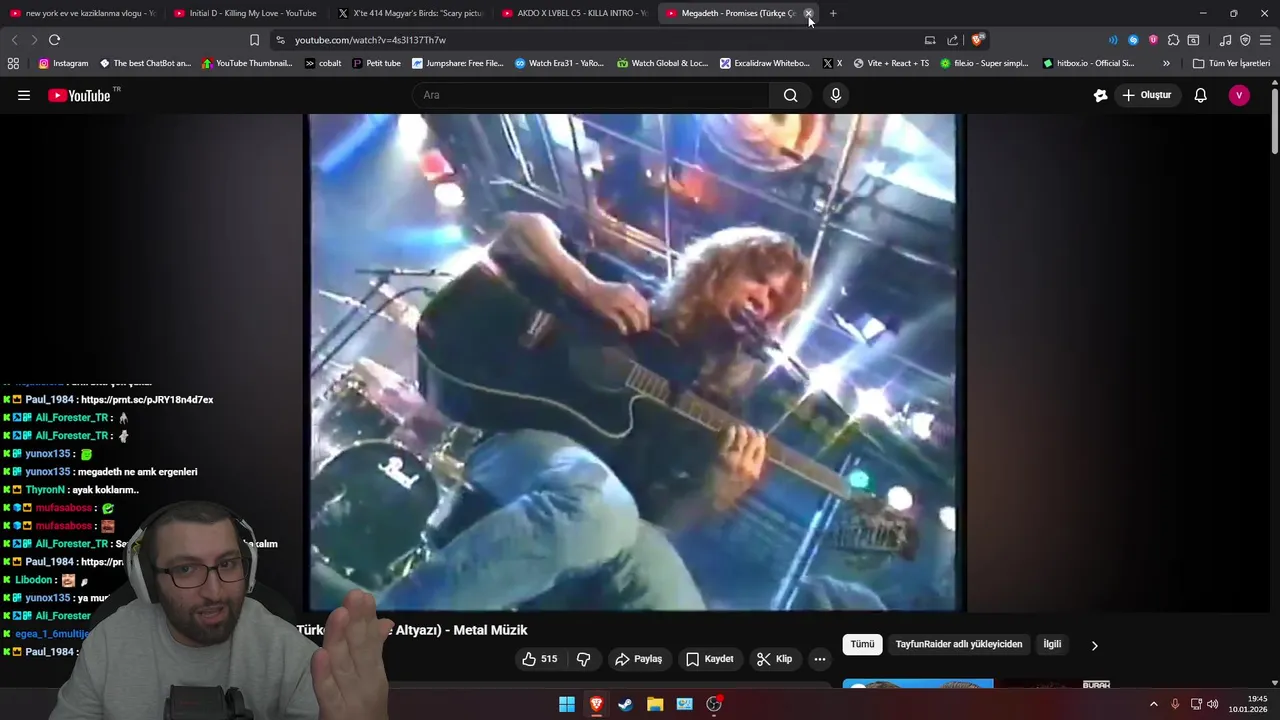Like the video showing 515 likes
The width and height of the screenshot is (1280, 720).
tap(540, 659)
